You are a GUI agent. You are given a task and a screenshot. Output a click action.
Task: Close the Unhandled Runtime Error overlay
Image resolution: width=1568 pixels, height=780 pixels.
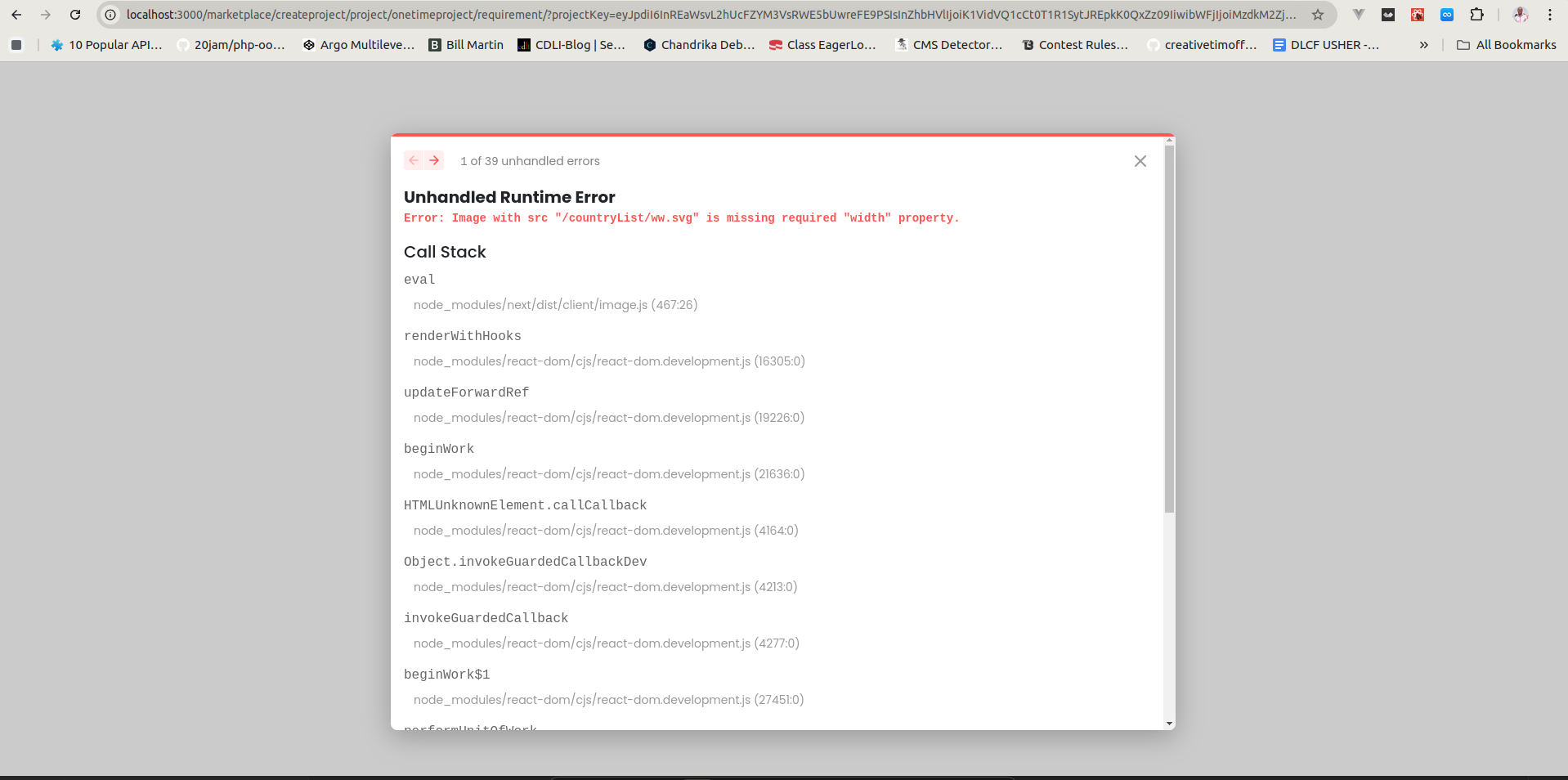1140,161
